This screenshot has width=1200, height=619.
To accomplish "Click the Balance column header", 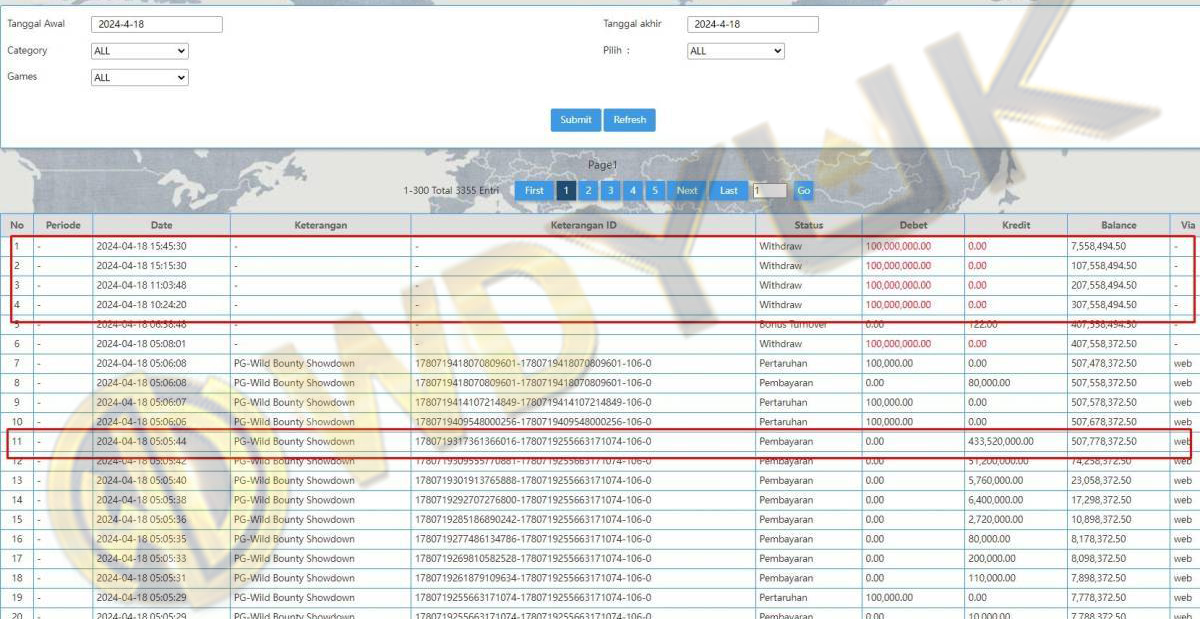I will click(1118, 225).
